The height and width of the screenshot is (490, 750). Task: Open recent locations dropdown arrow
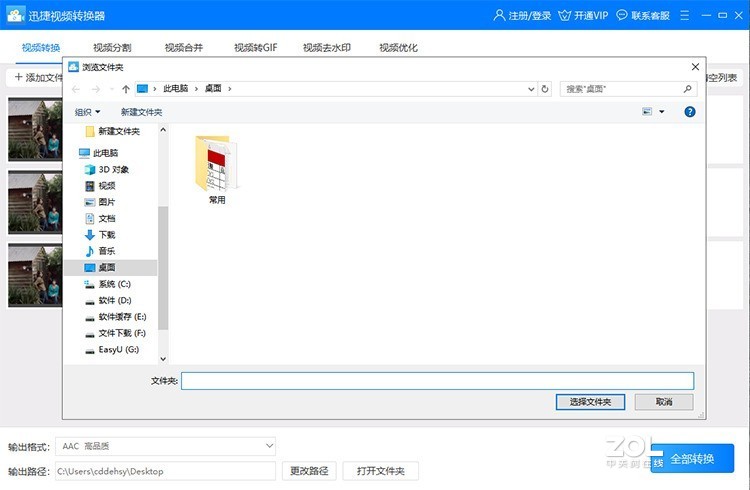tap(111, 89)
